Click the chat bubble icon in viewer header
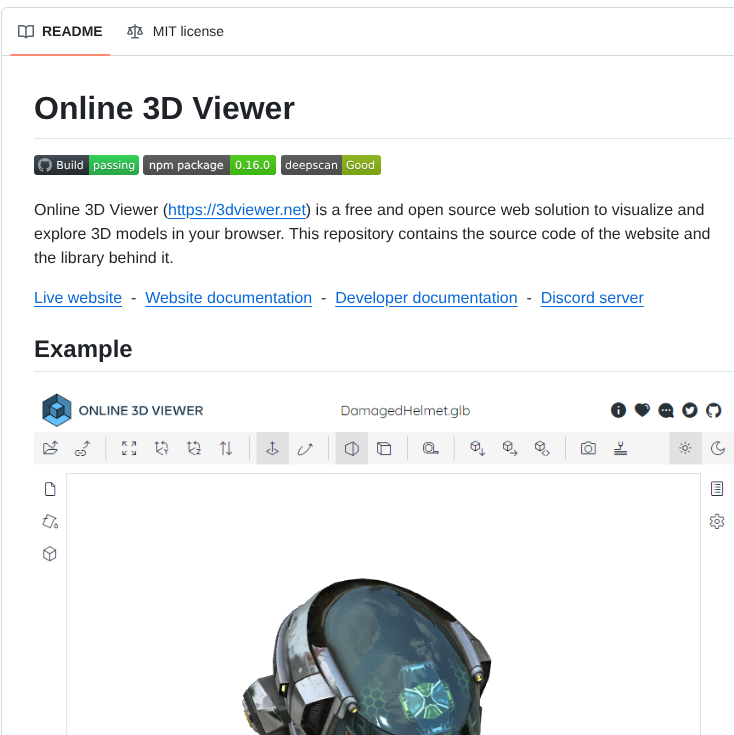 coord(666,410)
